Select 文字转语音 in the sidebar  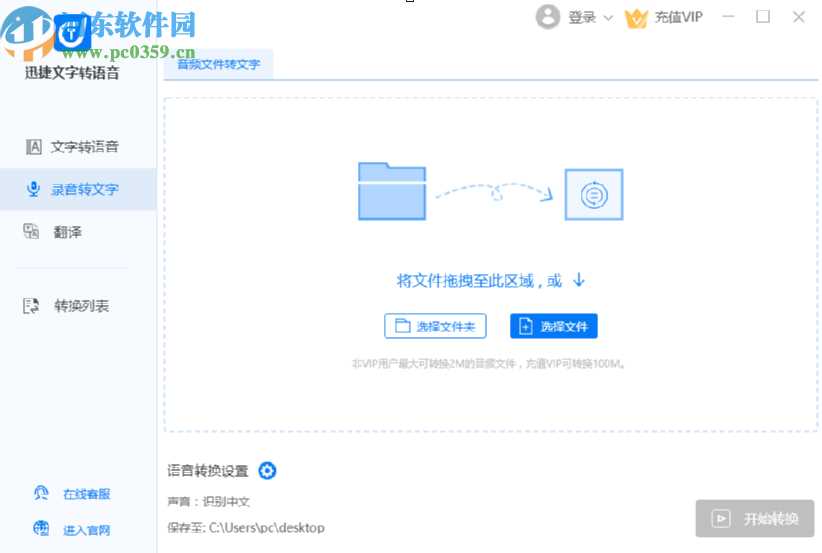tap(85, 147)
